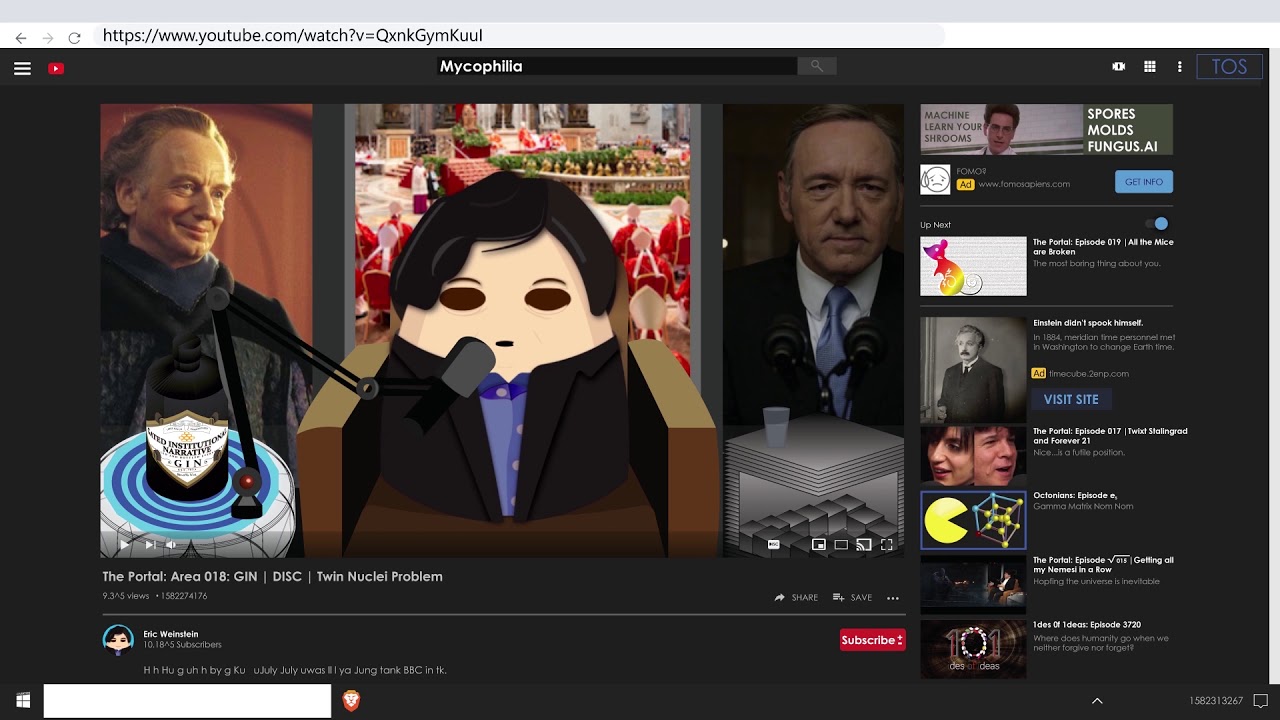Open 'Getting all my Nemesi in a Row' title

pos(1103,565)
